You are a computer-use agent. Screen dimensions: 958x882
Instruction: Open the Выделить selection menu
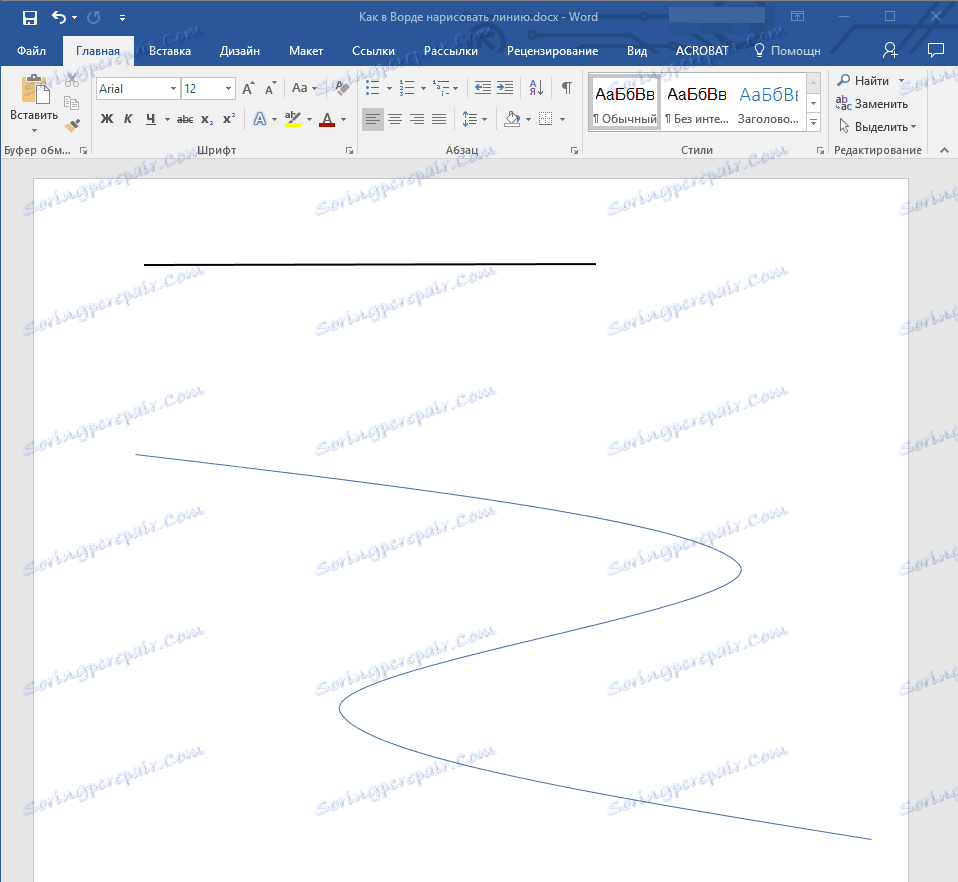[x=877, y=127]
